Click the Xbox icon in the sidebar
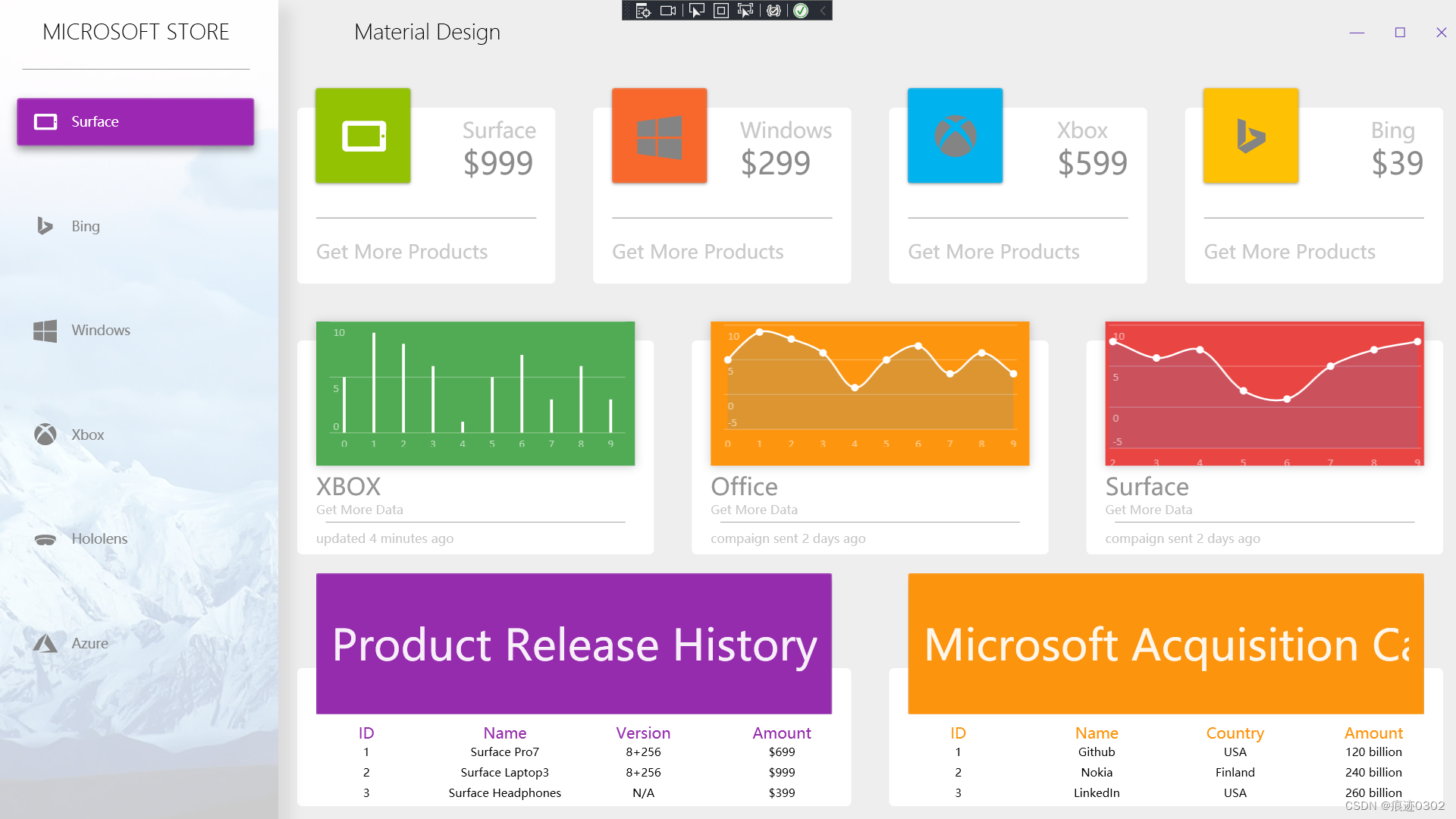Image resolution: width=1456 pixels, height=819 pixels. [45, 435]
